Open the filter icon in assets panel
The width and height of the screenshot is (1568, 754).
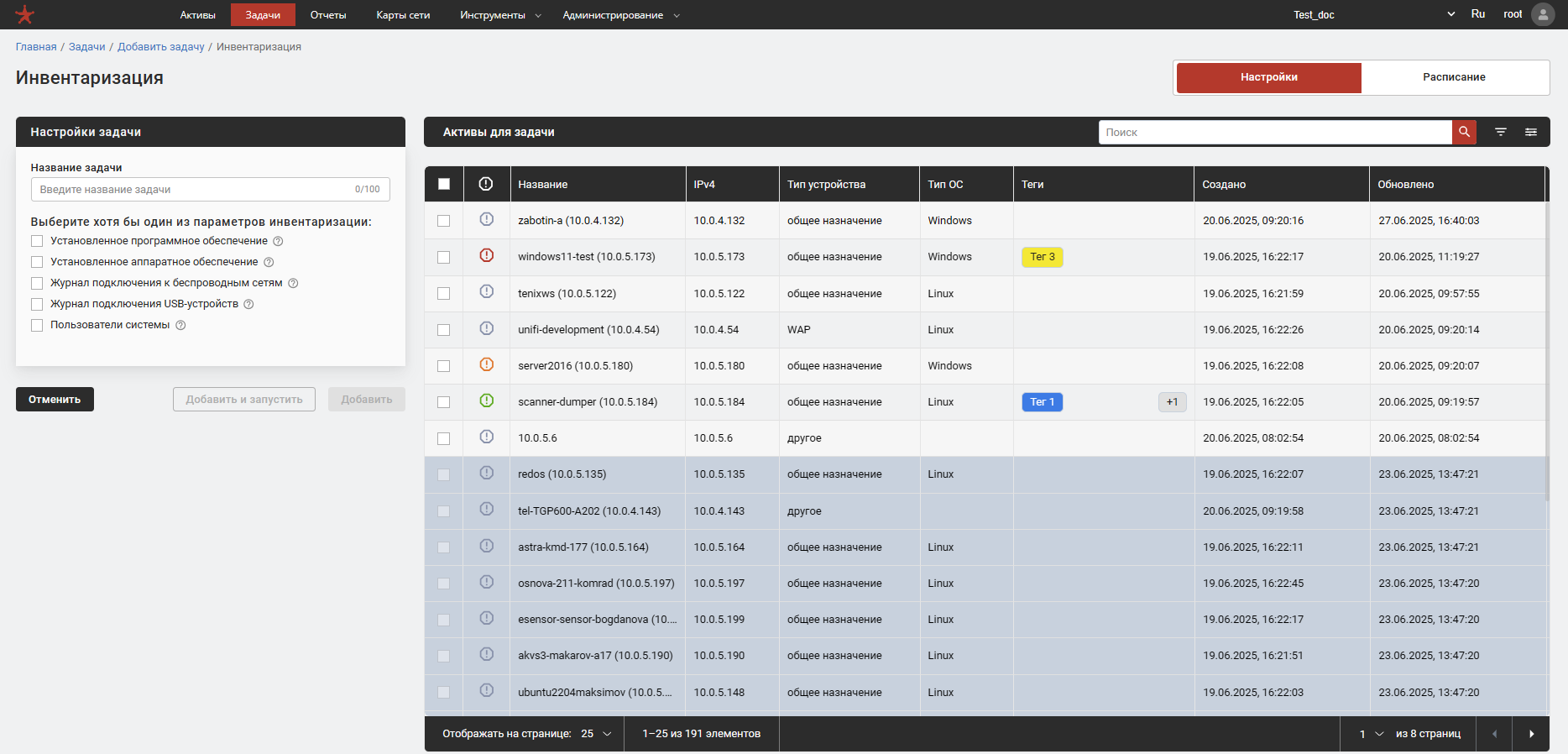click(x=1501, y=132)
